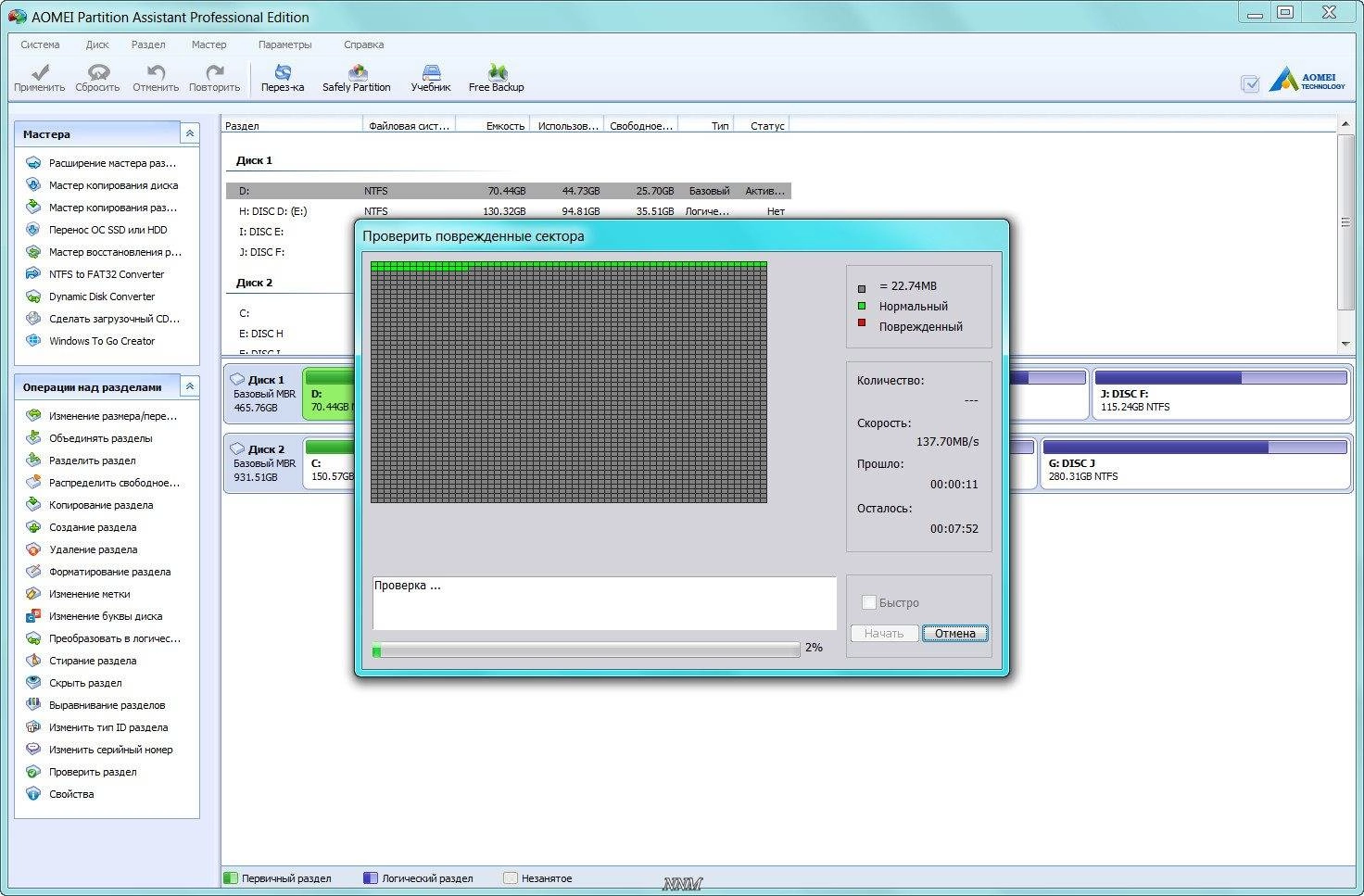Viewport: 1364px width, 896px height.
Task: Open the Диск menu
Action: [97, 44]
